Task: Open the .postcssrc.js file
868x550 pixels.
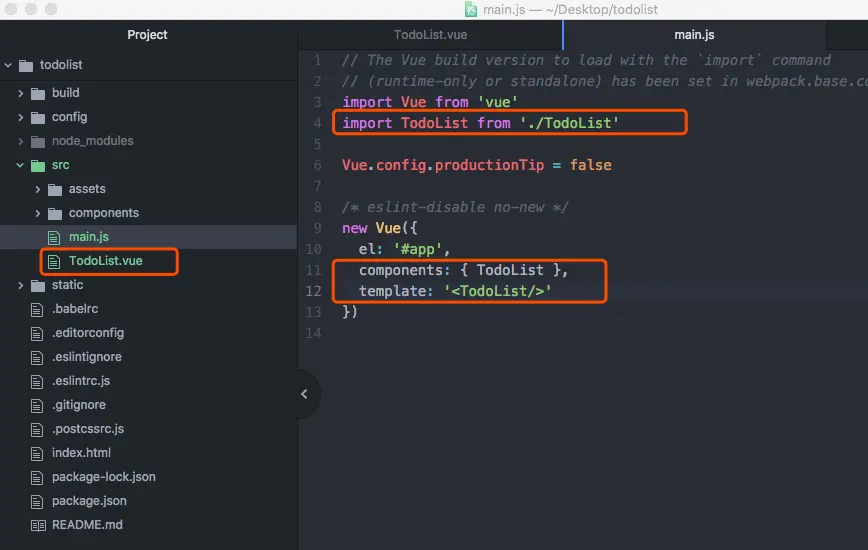Action: point(88,429)
